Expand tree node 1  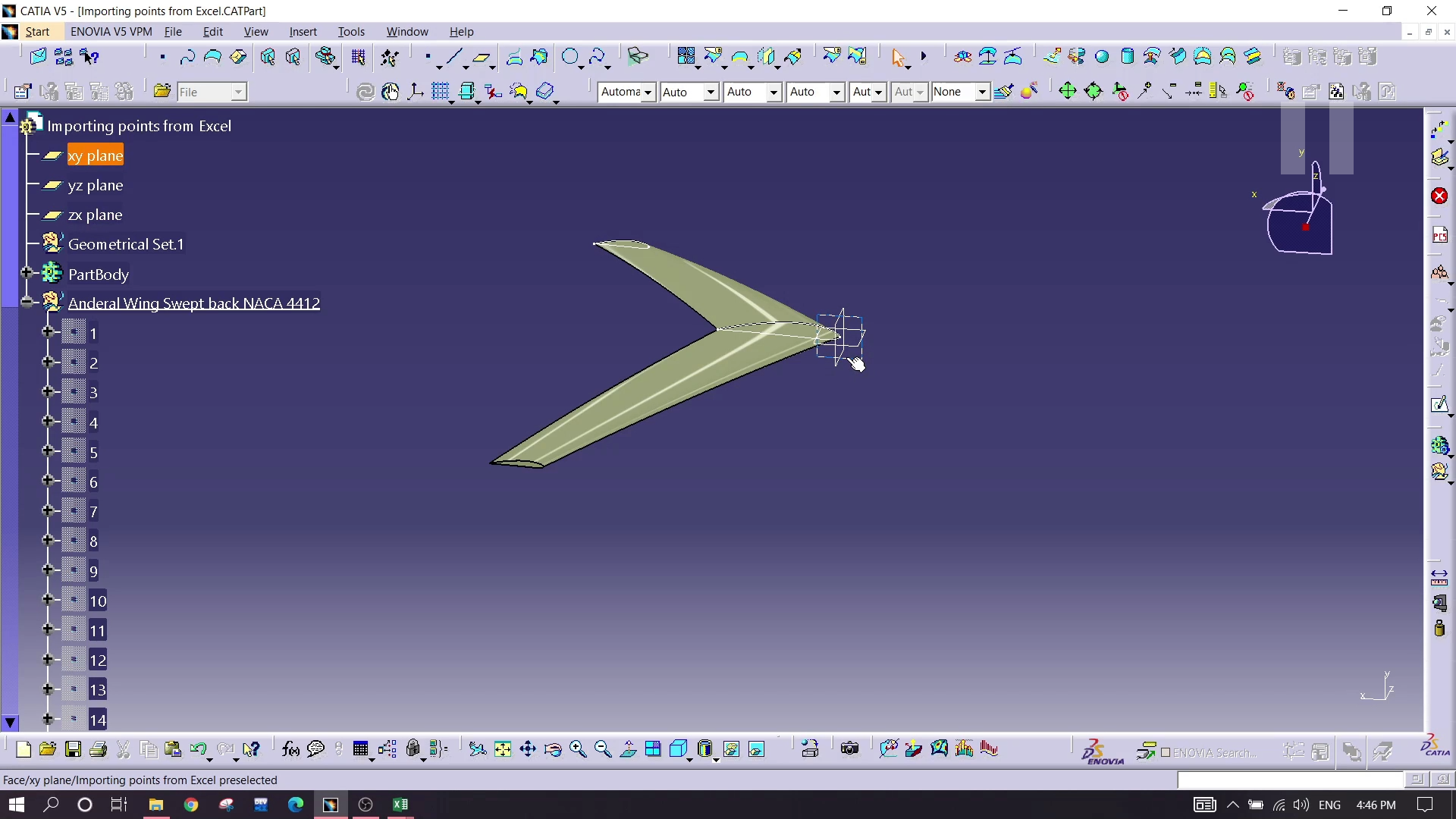pyautogui.click(x=47, y=332)
